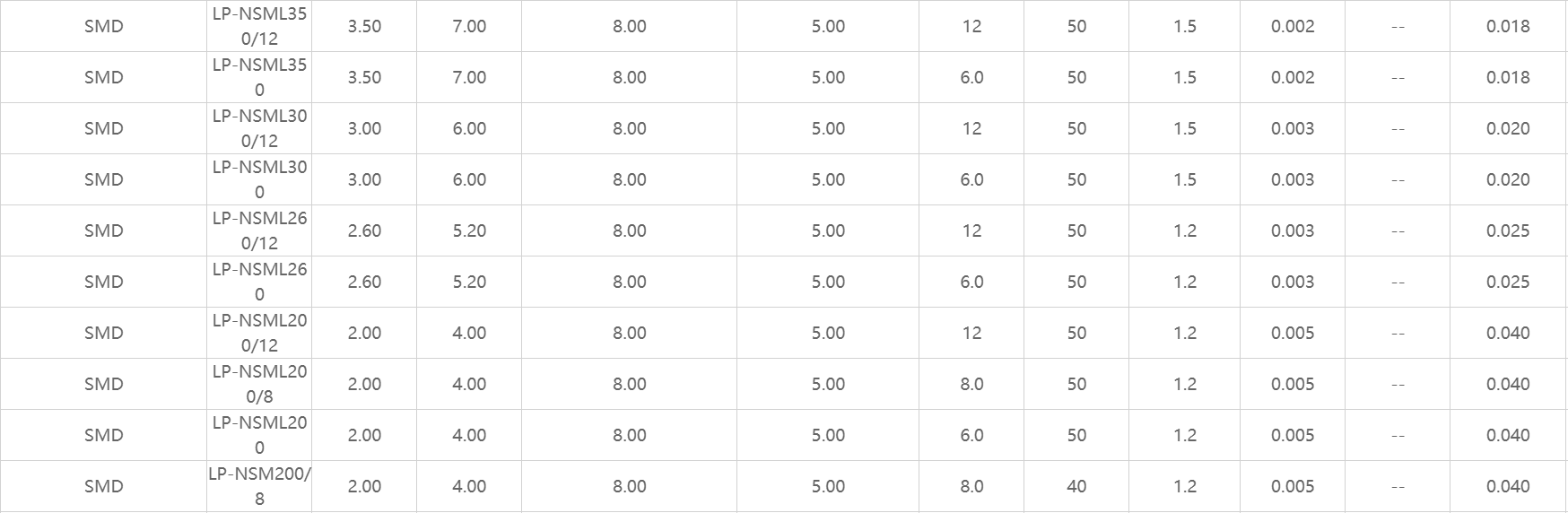Select 0.040 in the LP-NSM200/8 row
The width and height of the screenshot is (1568, 513).
click(1507, 486)
